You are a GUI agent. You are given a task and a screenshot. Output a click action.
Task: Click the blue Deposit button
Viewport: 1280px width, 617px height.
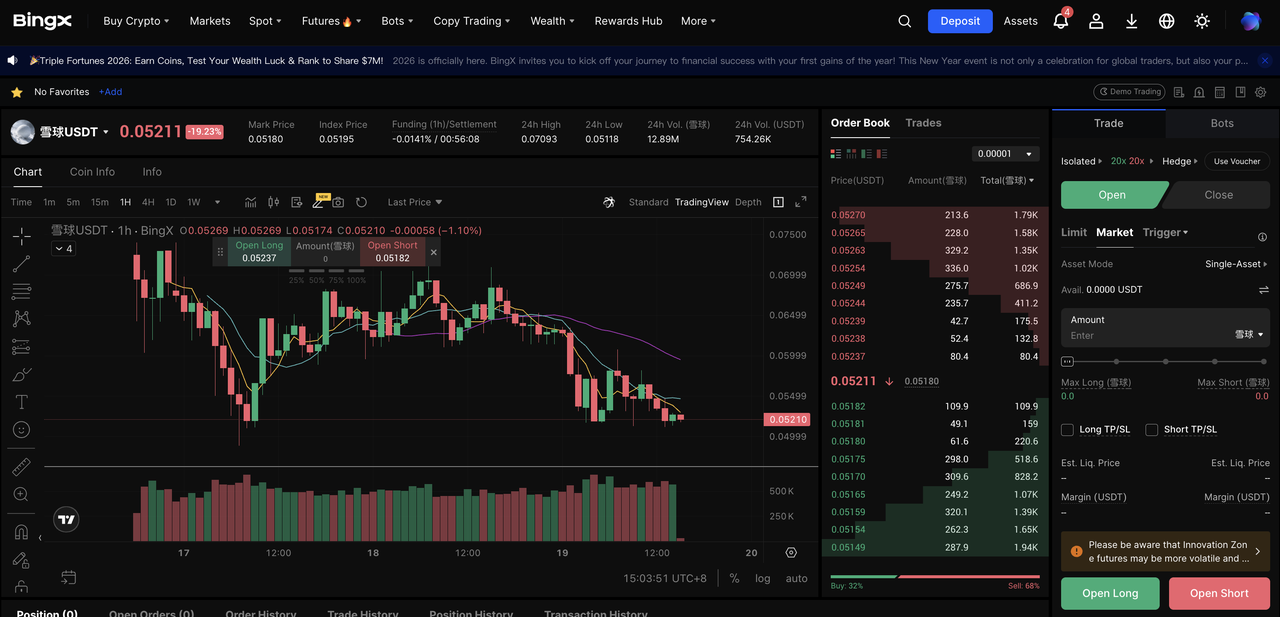coord(959,21)
